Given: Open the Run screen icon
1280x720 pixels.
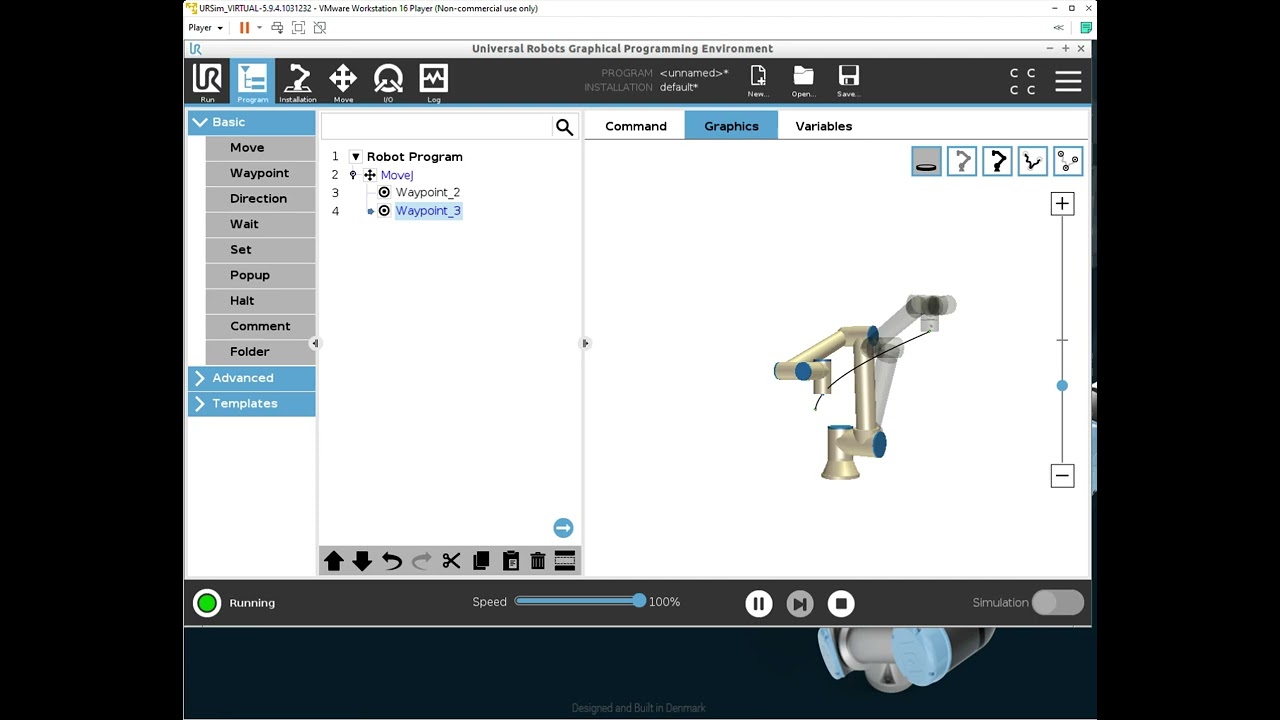Looking at the screenshot, I should (207, 82).
